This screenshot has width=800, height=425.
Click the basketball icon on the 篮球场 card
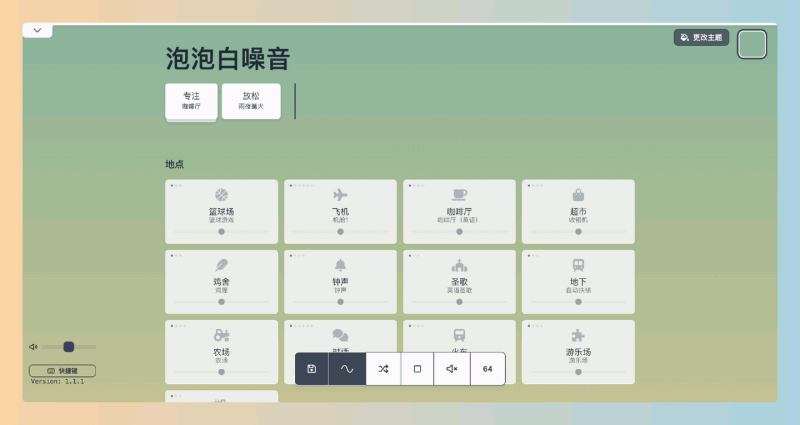[x=221, y=195]
